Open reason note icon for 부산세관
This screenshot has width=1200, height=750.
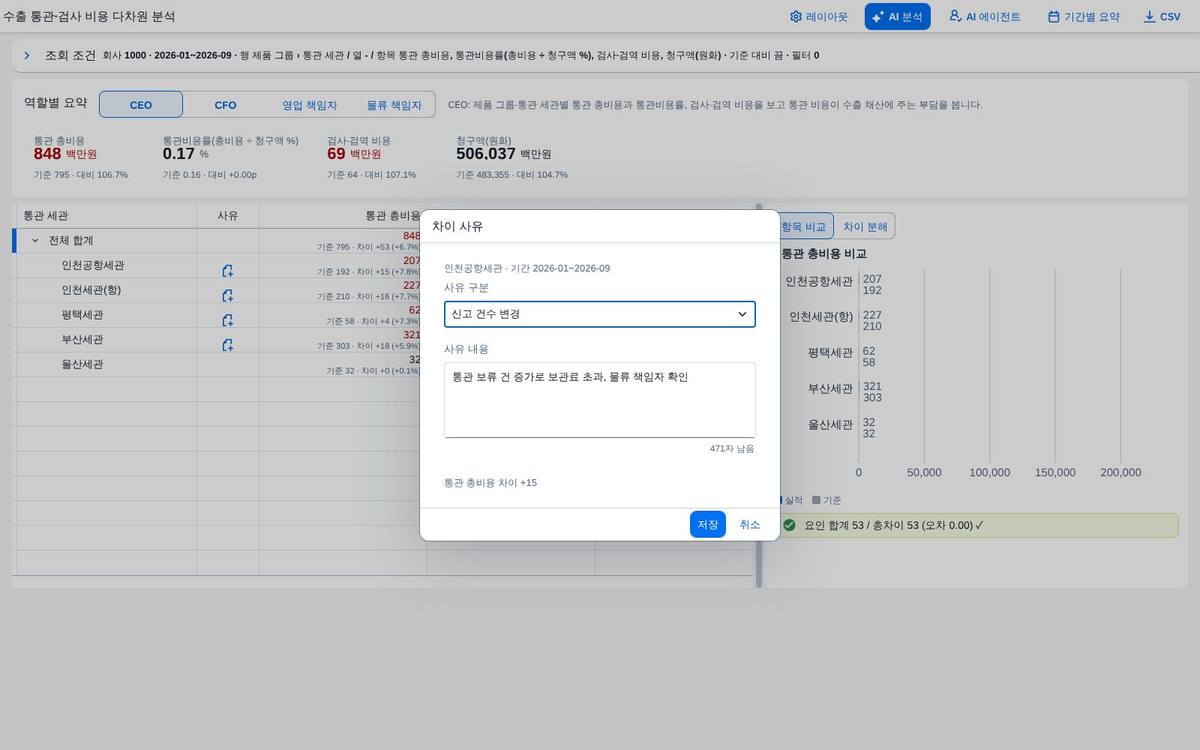click(x=228, y=345)
